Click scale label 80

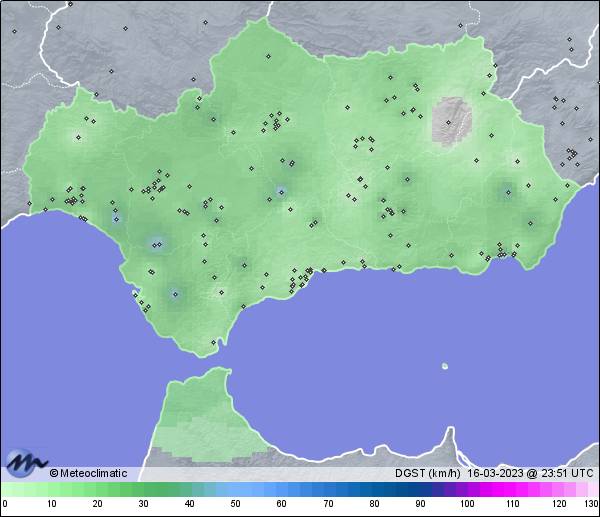pyautogui.click(x=374, y=504)
